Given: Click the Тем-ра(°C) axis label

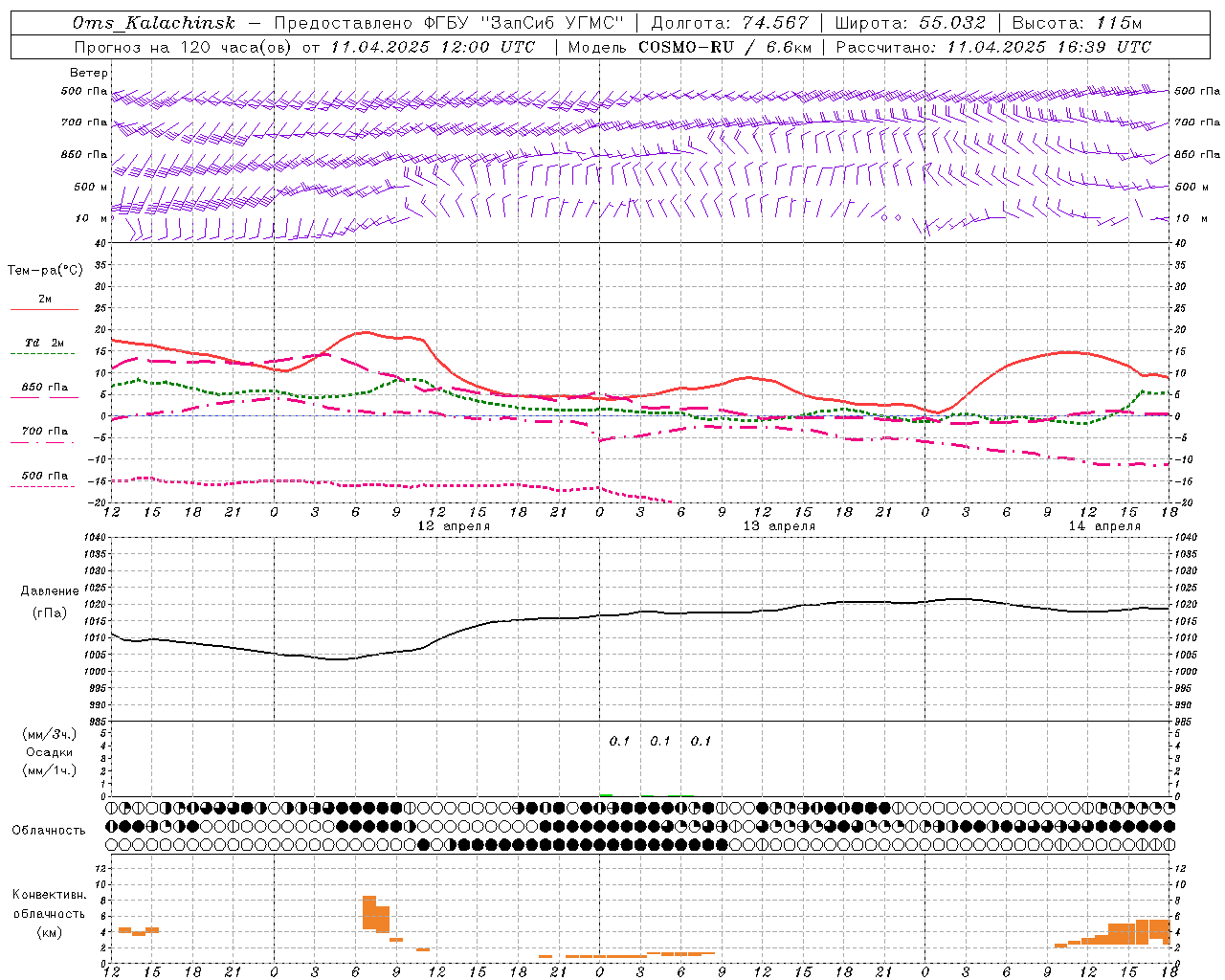Looking at the screenshot, I should pos(45,271).
